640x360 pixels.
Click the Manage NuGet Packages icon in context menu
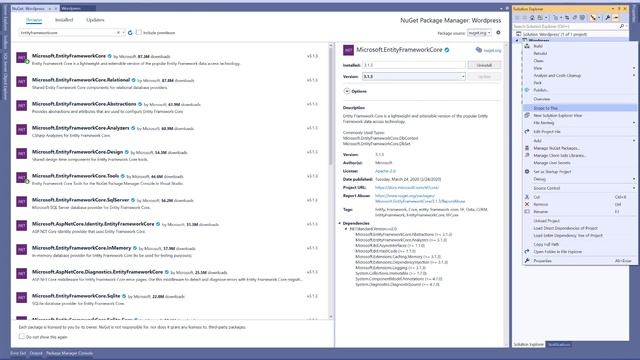point(527,148)
